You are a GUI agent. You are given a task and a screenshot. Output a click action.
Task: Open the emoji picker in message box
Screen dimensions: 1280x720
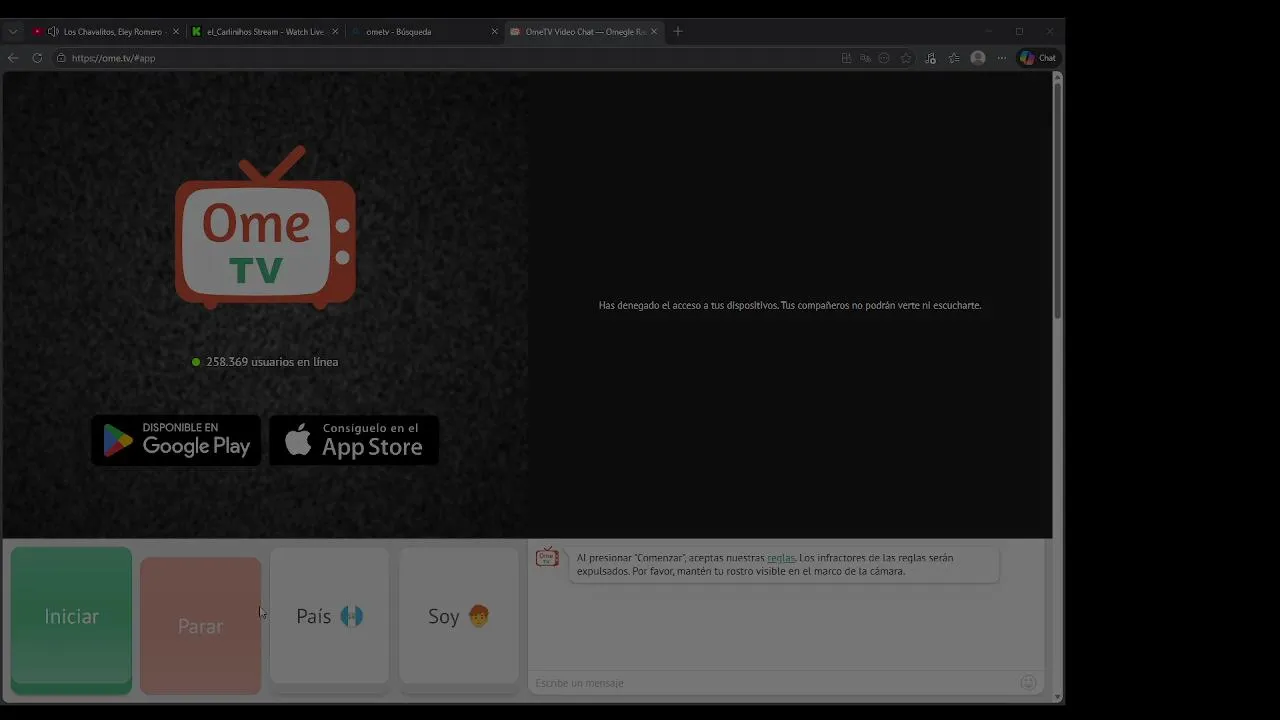click(x=1028, y=683)
